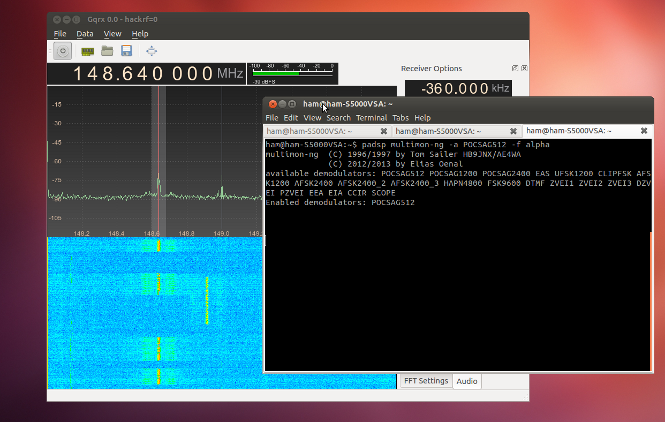665x422 pixels.
Task: Open the Gqrx File menu
Action: (x=59, y=34)
